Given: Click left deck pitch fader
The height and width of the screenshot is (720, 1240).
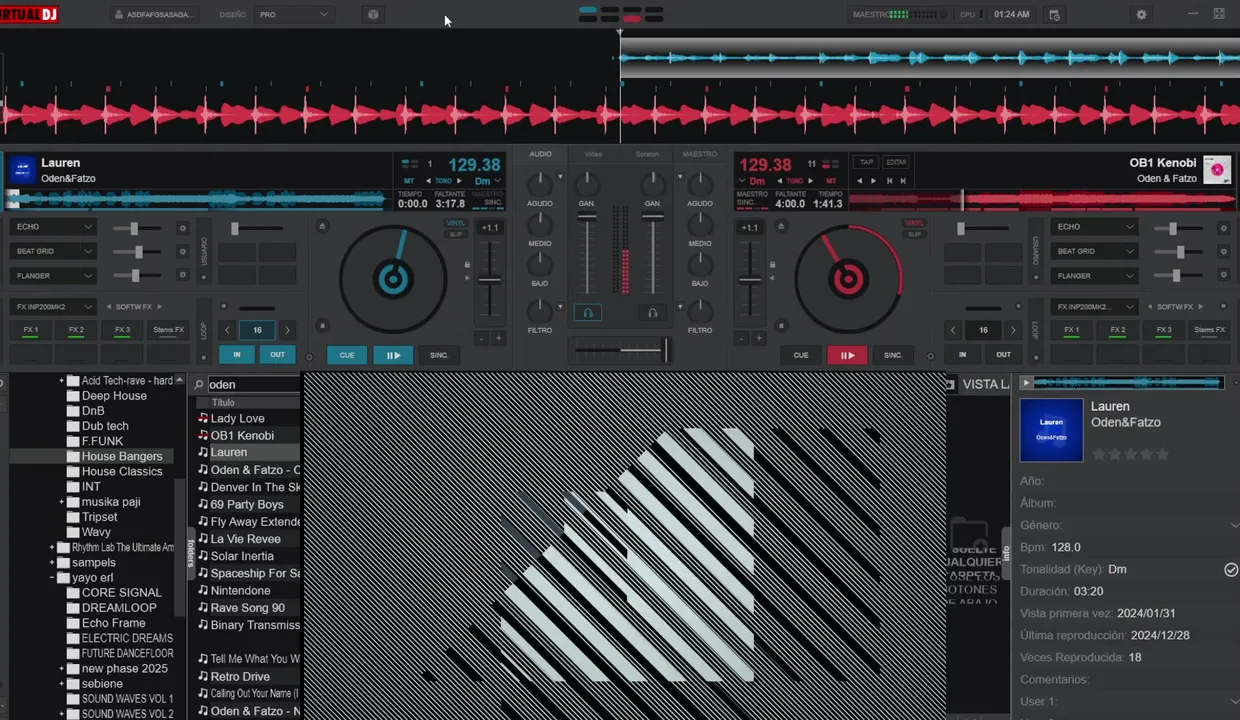Looking at the screenshot, I should [x=489, y=281].
